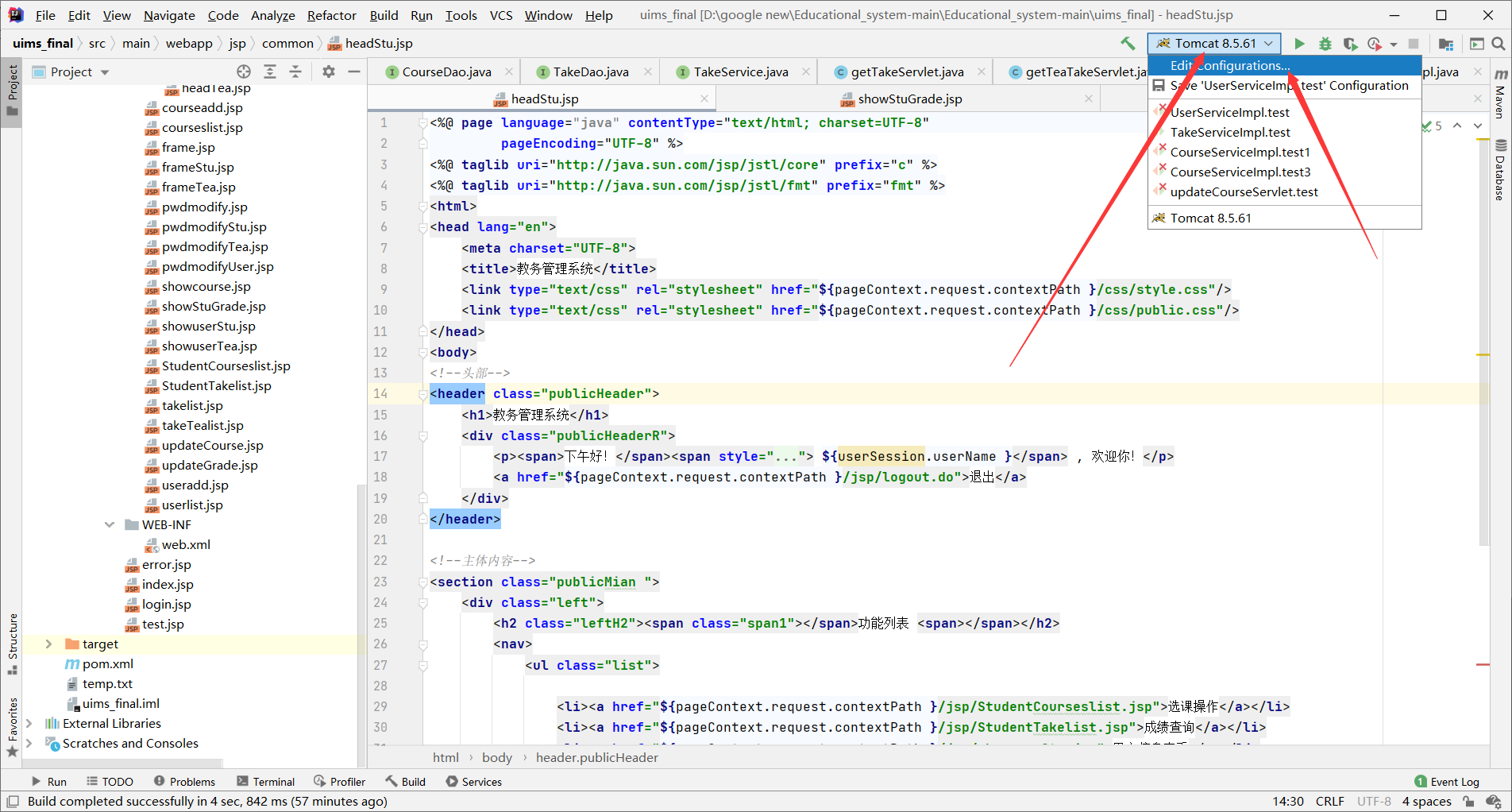The width and height of the screenshot is (1512, 812).
Task: Expand Scratches and Consoles node
Action: point(29,743)
